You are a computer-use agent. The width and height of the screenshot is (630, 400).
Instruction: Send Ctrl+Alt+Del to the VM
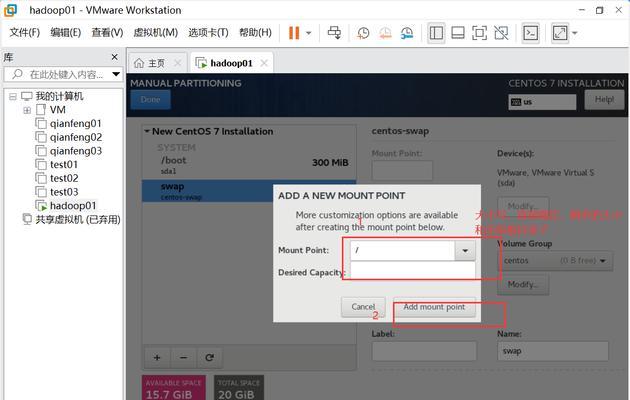pyautogui.click(x=334, y=33)
